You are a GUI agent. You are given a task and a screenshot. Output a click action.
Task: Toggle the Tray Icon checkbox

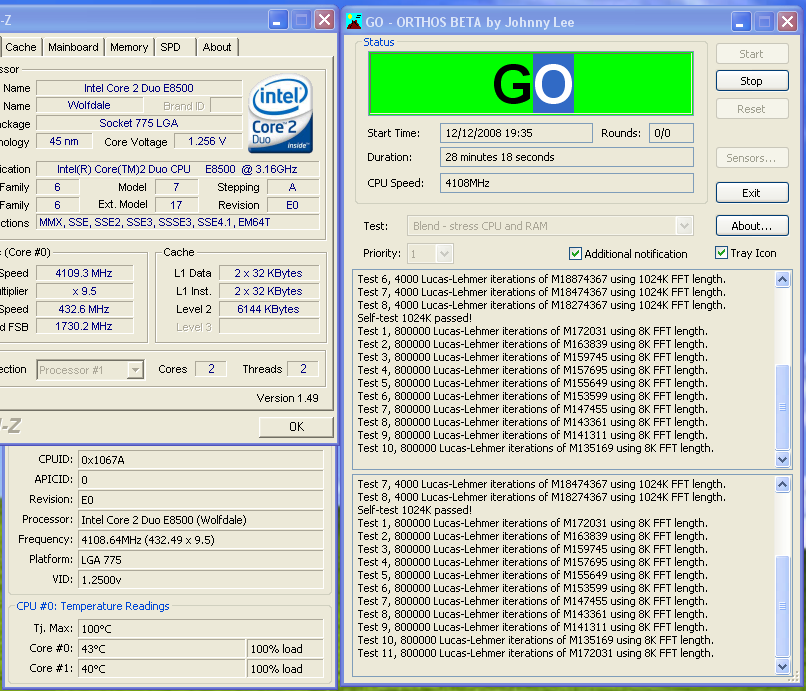(x=721, y=253)
